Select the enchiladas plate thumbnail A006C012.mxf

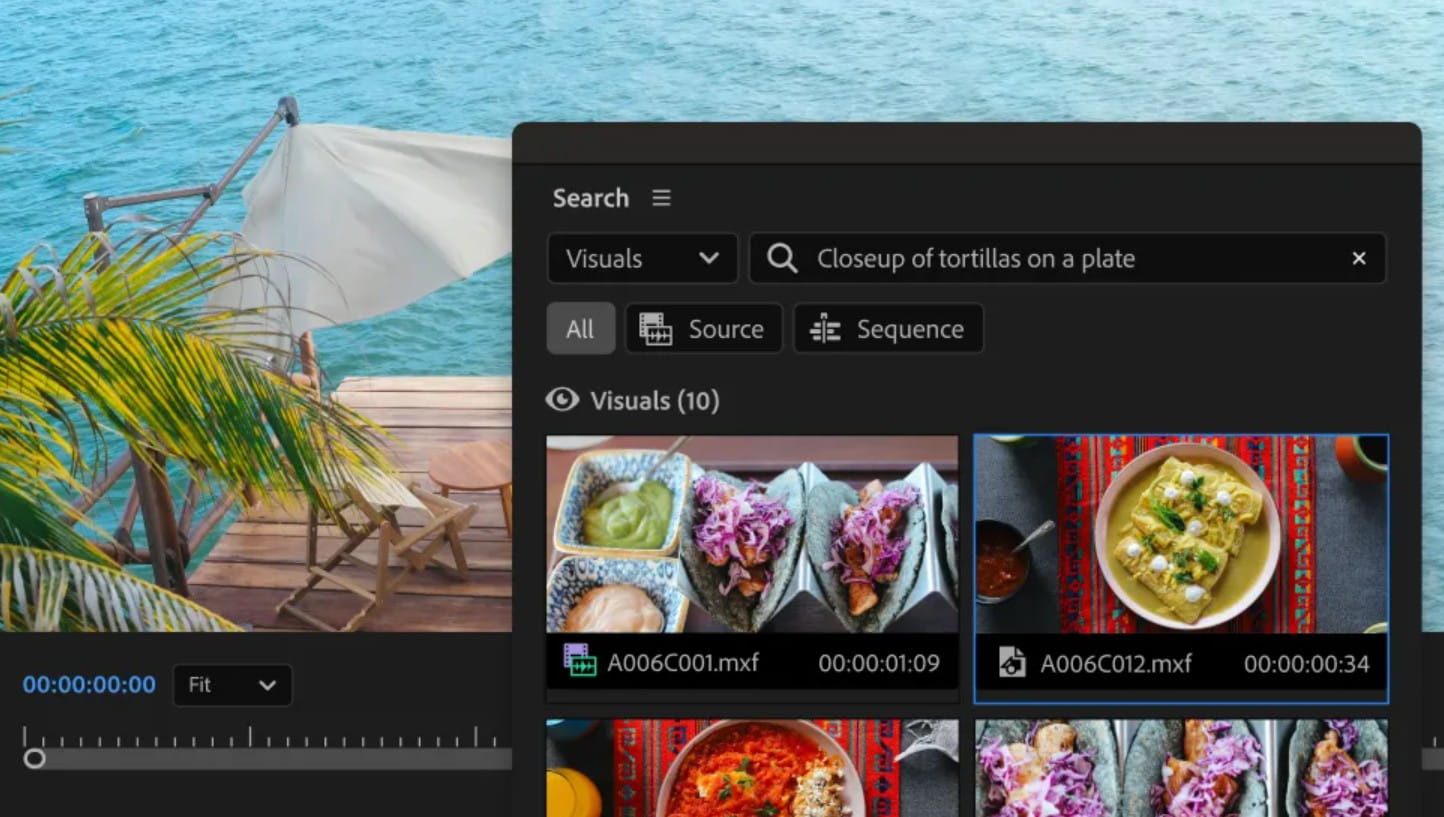click(1181, 533)
